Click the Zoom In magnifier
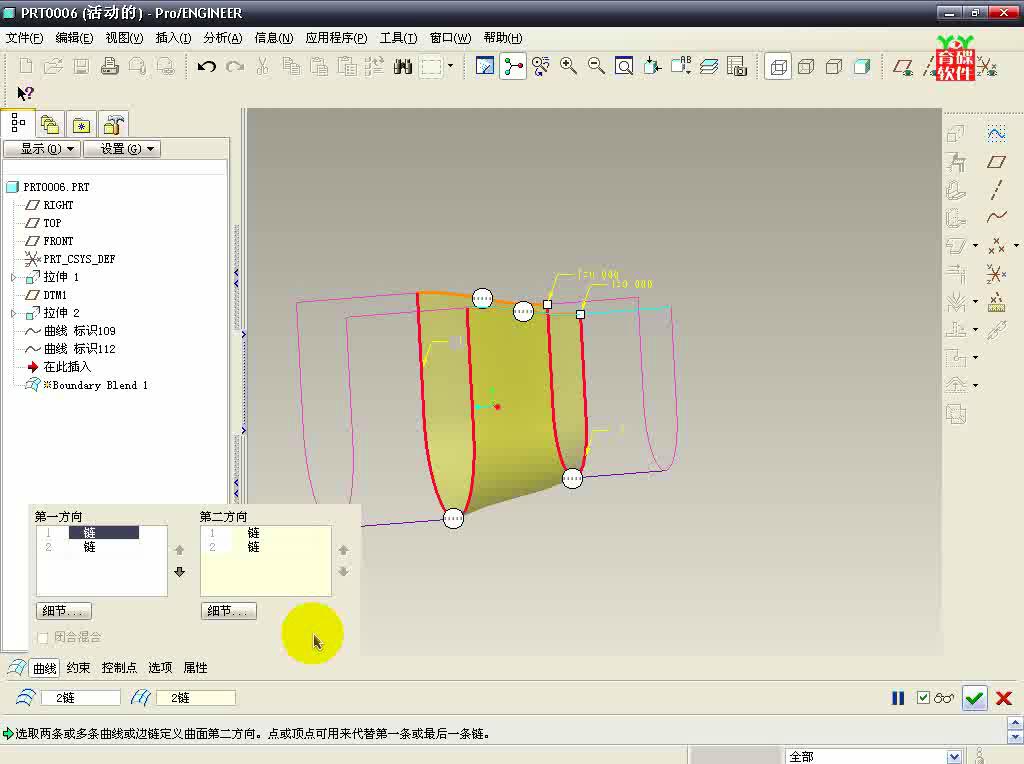The image size is (1024, 764). click(568, 67)
